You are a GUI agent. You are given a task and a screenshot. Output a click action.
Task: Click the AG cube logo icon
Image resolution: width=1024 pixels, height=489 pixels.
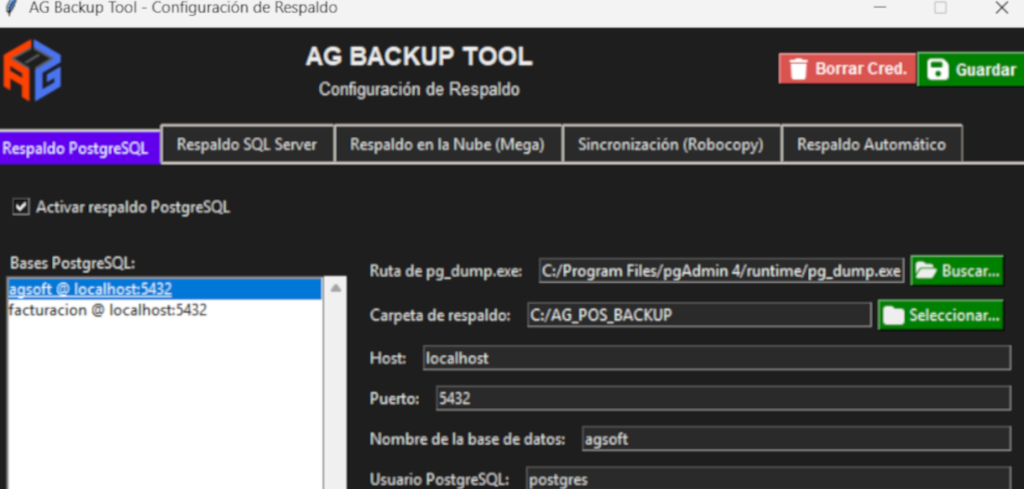tap(33, 70)
